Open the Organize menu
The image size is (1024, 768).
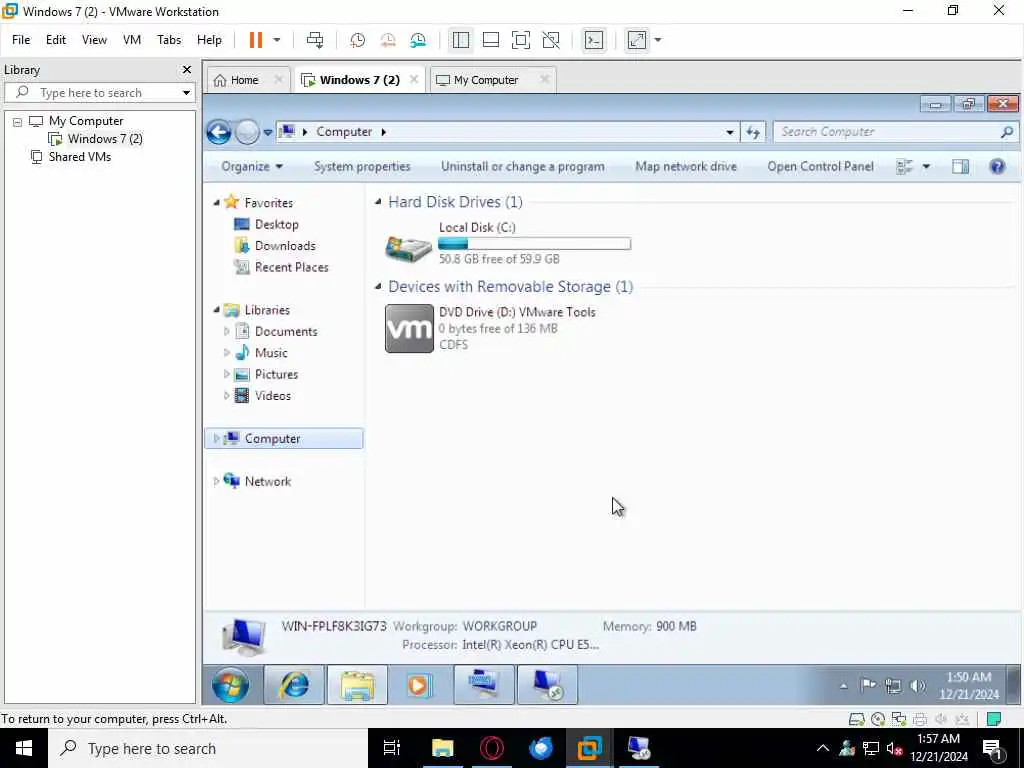coord(252,167)
